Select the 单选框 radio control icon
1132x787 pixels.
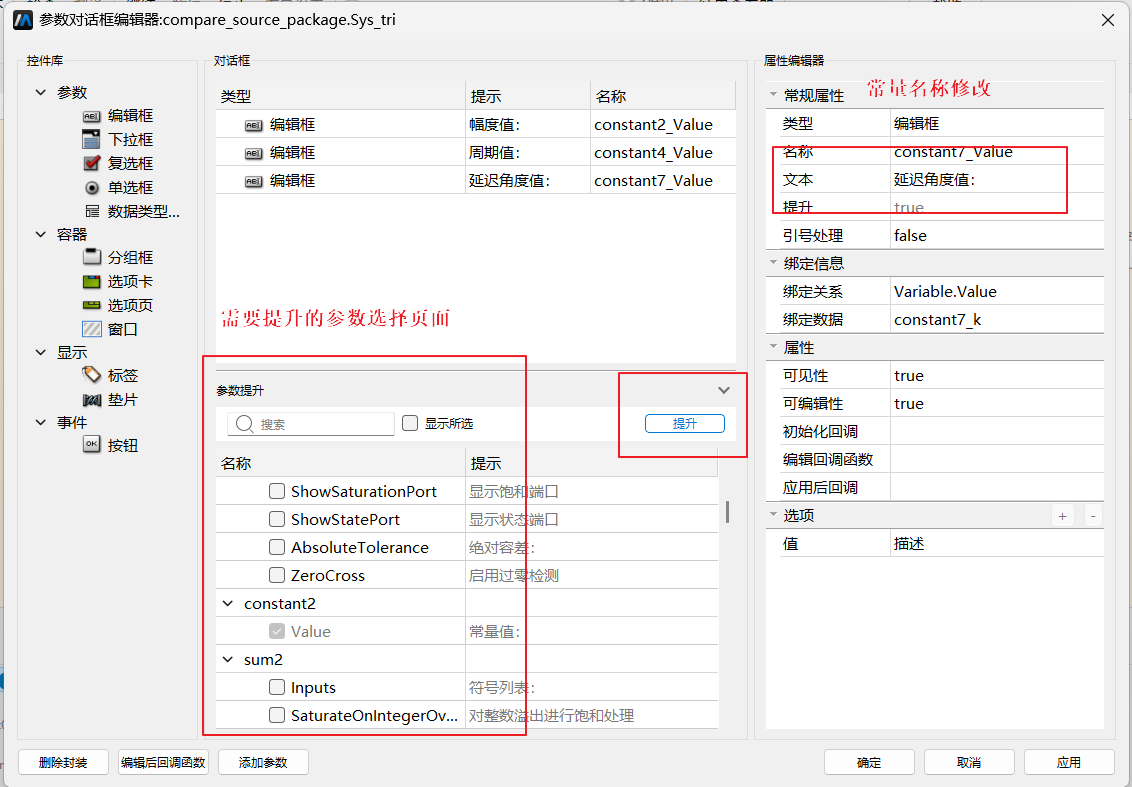coord(92,188)
